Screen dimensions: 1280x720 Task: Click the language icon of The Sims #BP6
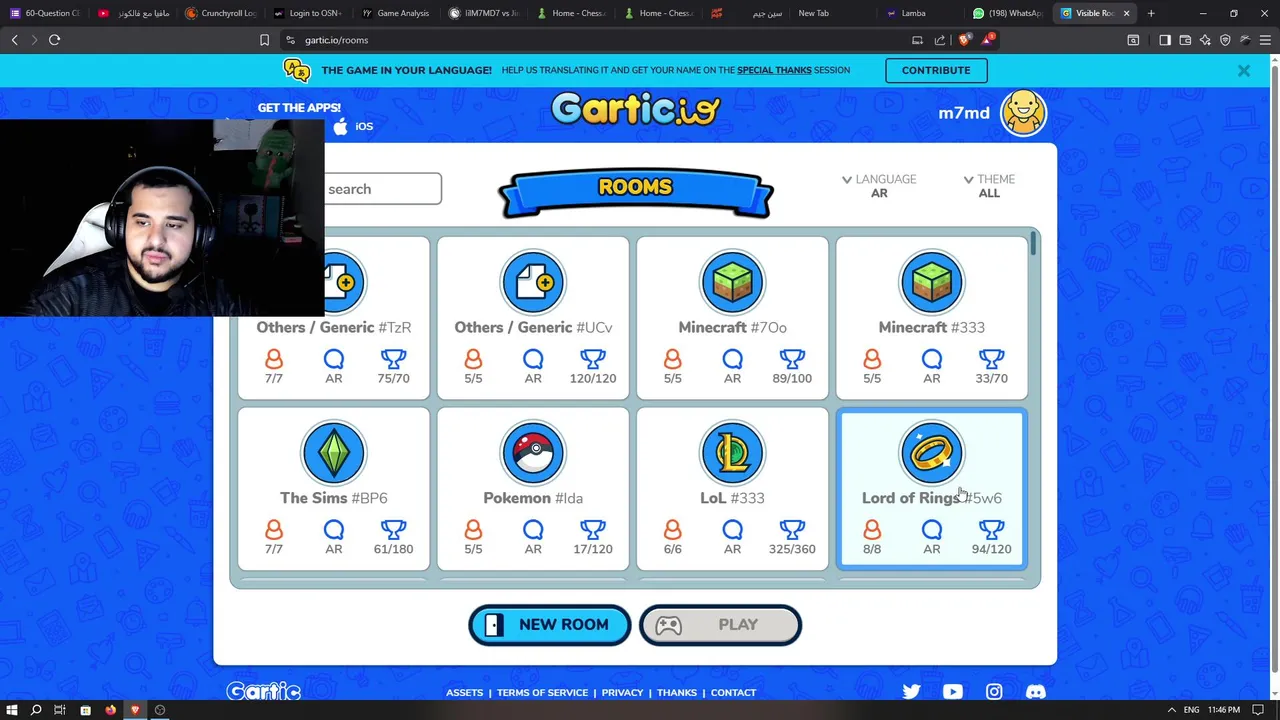[x=333, y=530]
